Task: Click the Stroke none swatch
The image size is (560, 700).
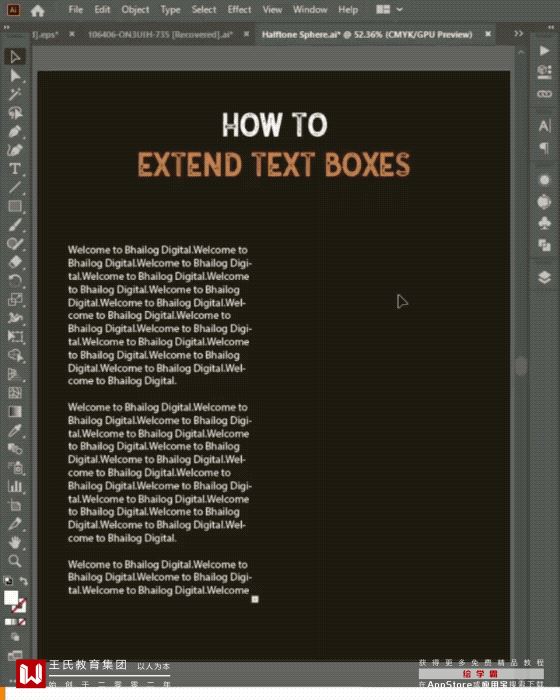Action: 19,605
